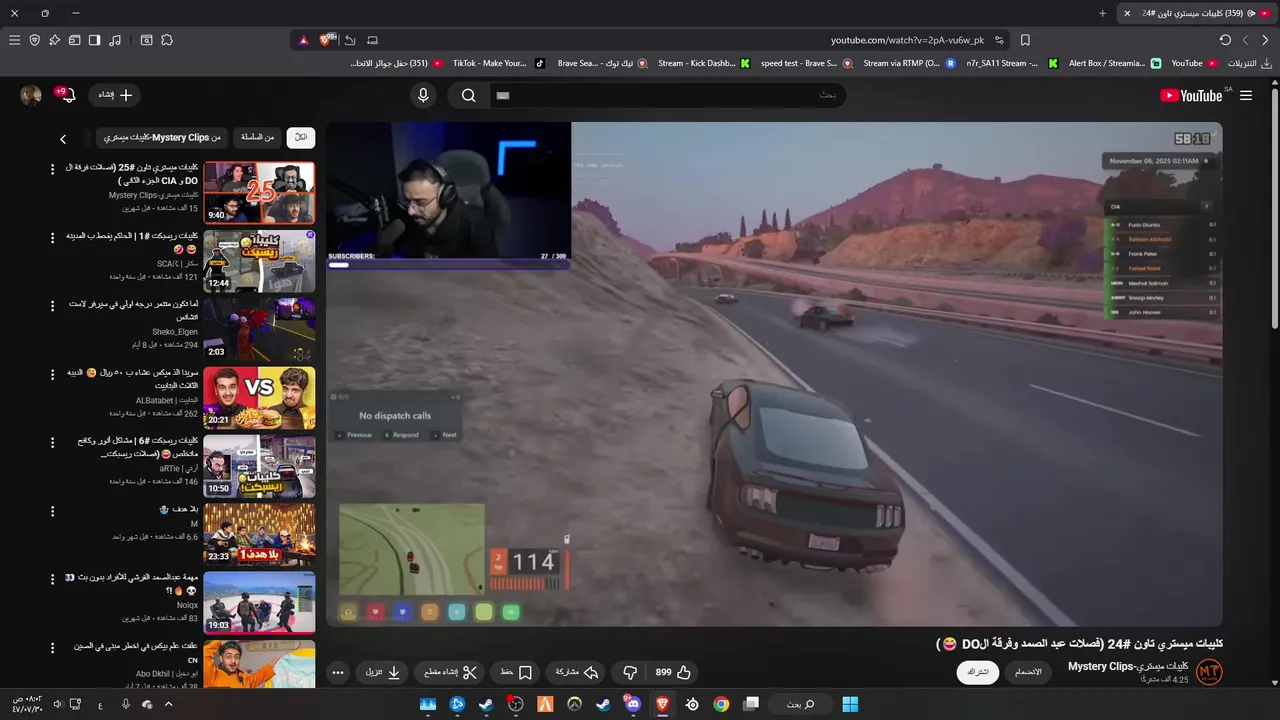Open options for Nolqx video row
The image size is (1280, 720).
tap(53, 578)
